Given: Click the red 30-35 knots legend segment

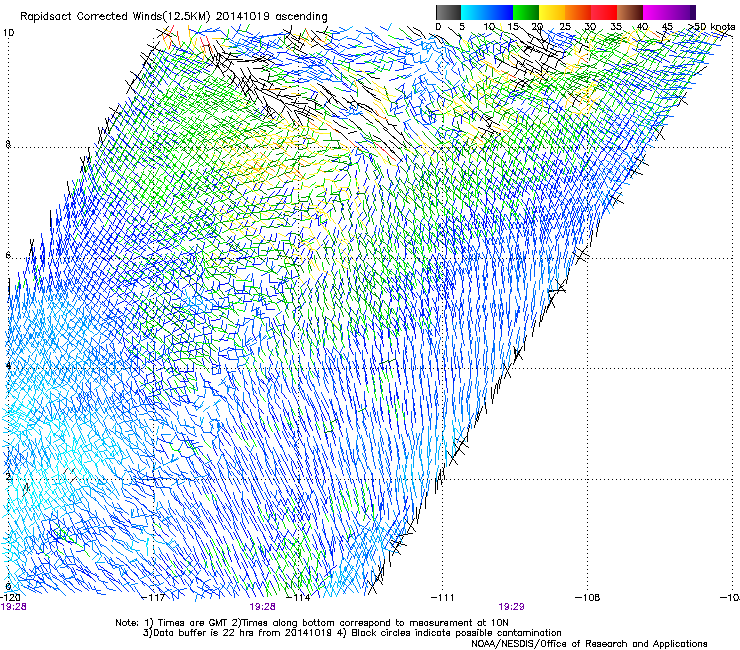Looking at the screenshot, I should pyautogui.click(x=604, y=12).
